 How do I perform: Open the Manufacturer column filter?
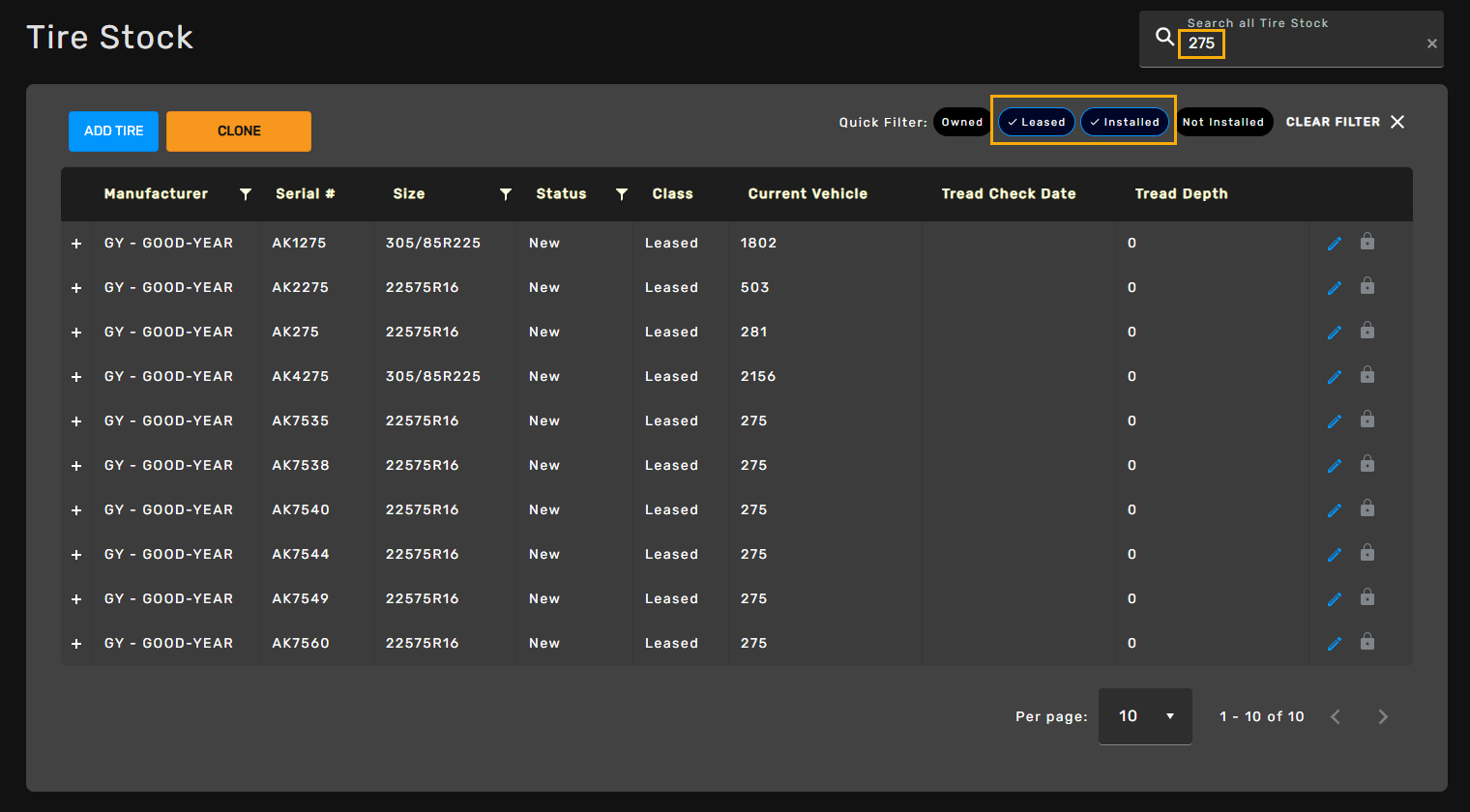[246, 194]
